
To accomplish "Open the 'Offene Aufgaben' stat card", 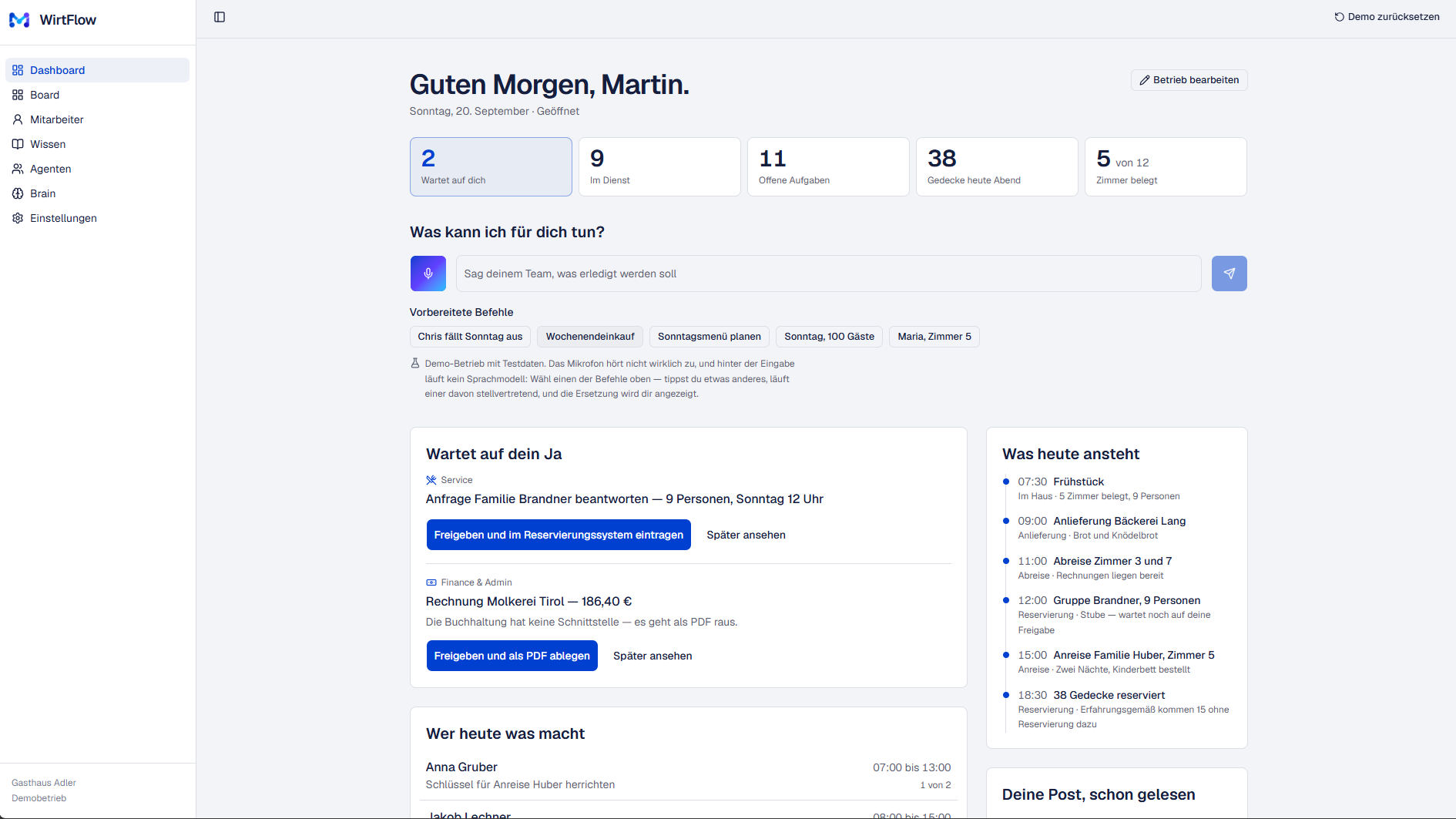I will coord(828,167).
